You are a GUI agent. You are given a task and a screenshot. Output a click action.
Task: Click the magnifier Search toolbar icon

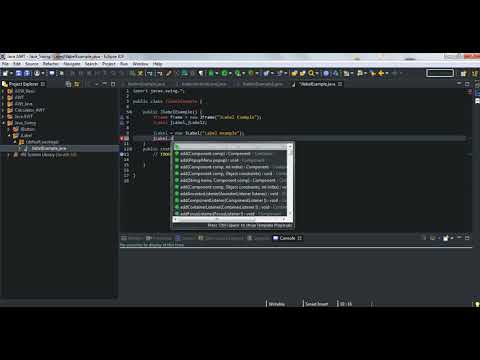pyautogui.click(x=311, y=73)
